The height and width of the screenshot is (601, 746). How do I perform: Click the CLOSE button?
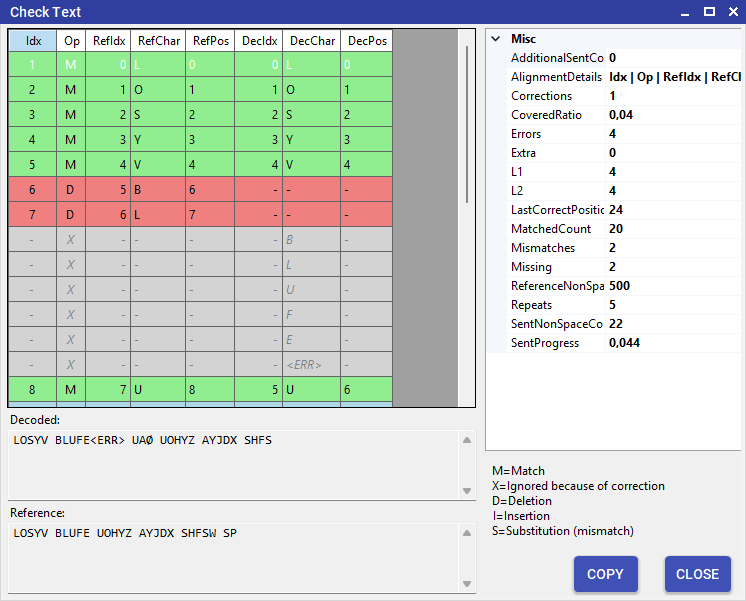[697, 574]
